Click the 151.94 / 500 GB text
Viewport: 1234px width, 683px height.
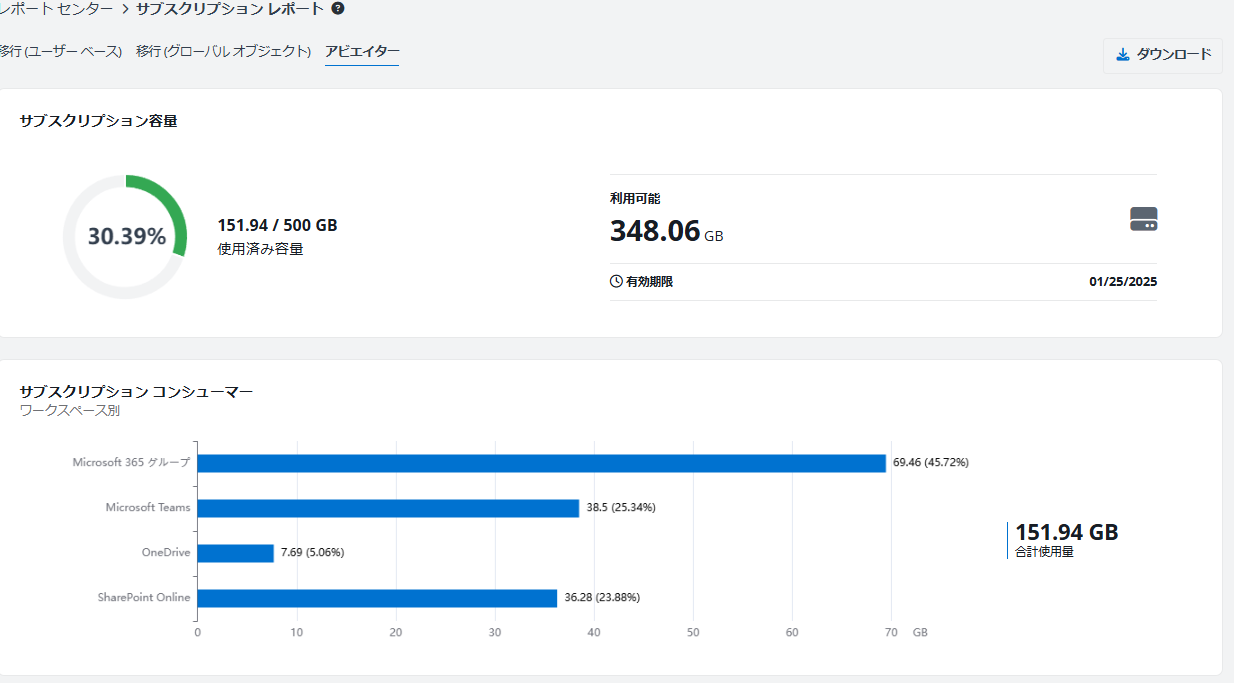(278, 226)
